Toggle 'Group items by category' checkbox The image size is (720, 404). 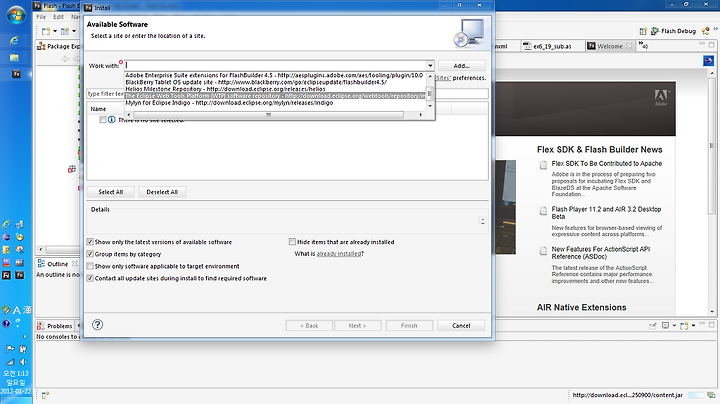coord(90,254)
